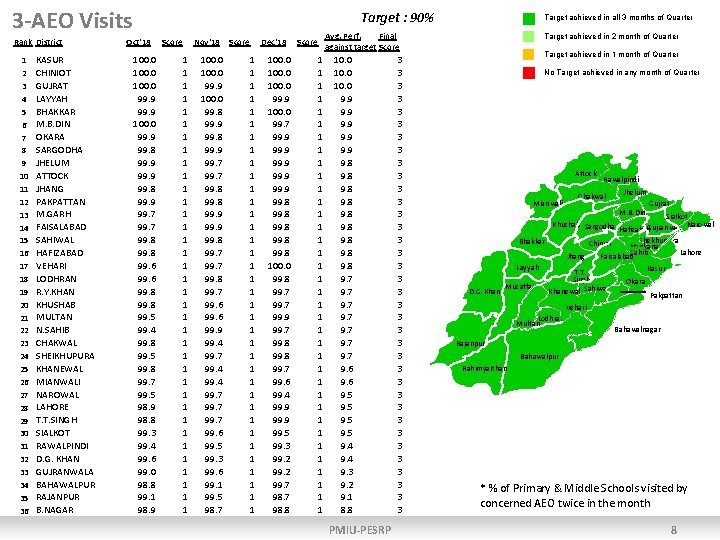Image resolution: width=720 pixels, height=540 pixels.
Task: Select R.Y.KHAN in the District column
Action: click(55, 292)
